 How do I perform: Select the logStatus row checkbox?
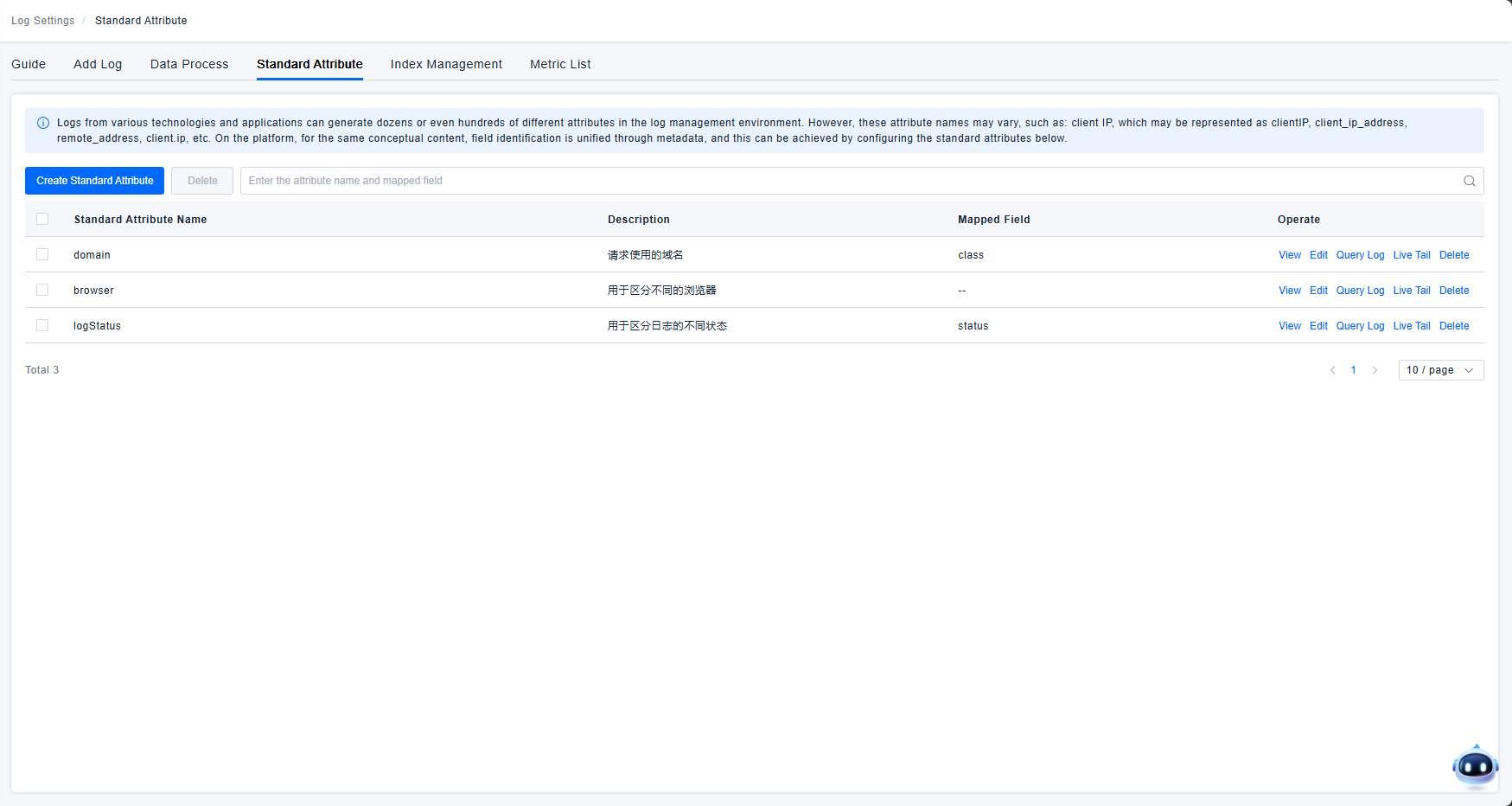click(42, 325)
